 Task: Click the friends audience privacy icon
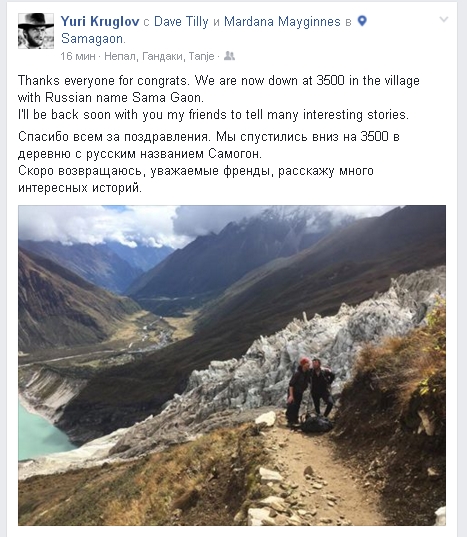click(229, 56)
